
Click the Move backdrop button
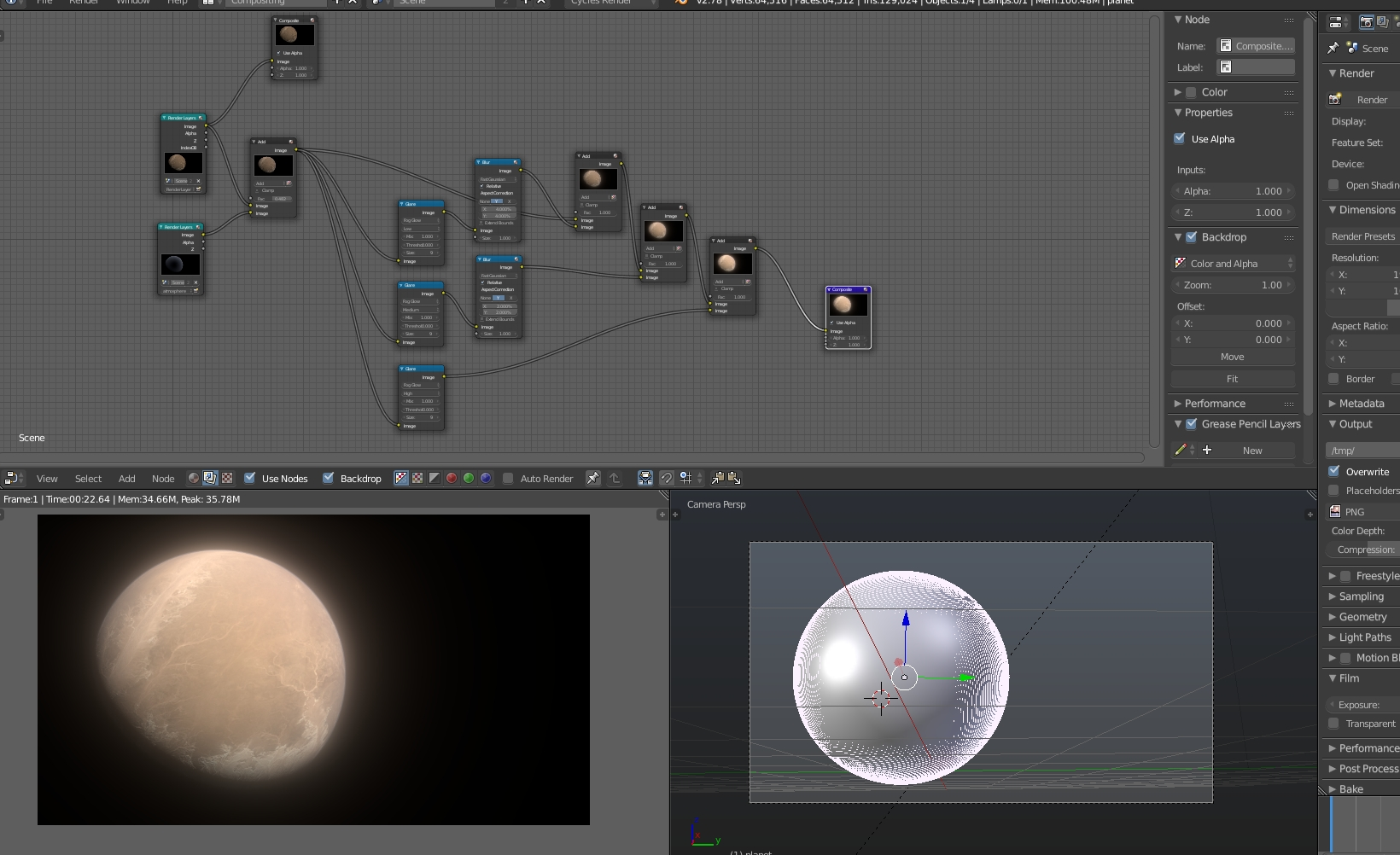tap(1233, 357)
